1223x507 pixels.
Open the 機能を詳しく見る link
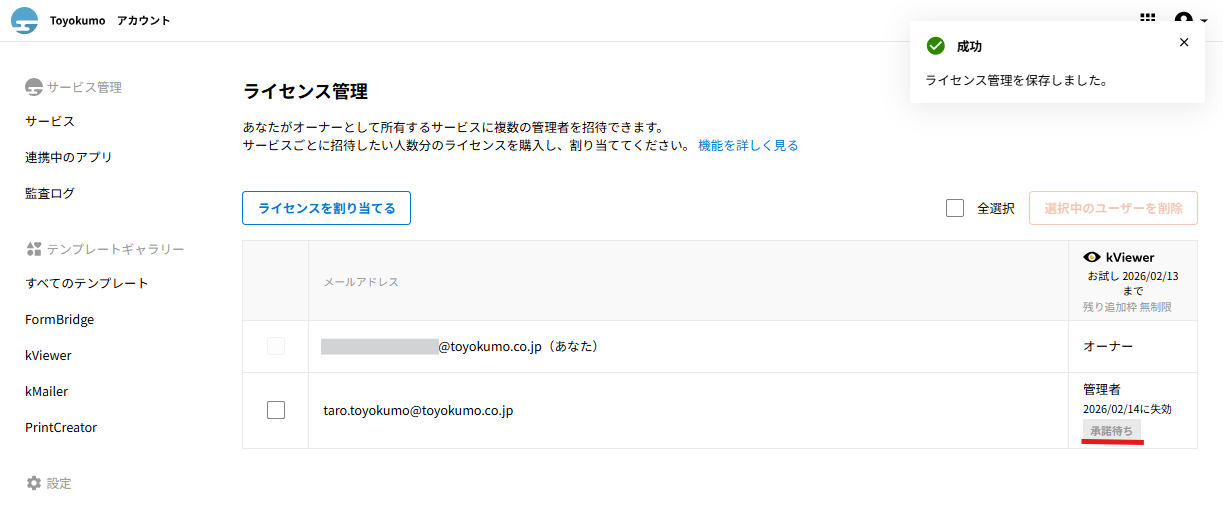[748, 145]
